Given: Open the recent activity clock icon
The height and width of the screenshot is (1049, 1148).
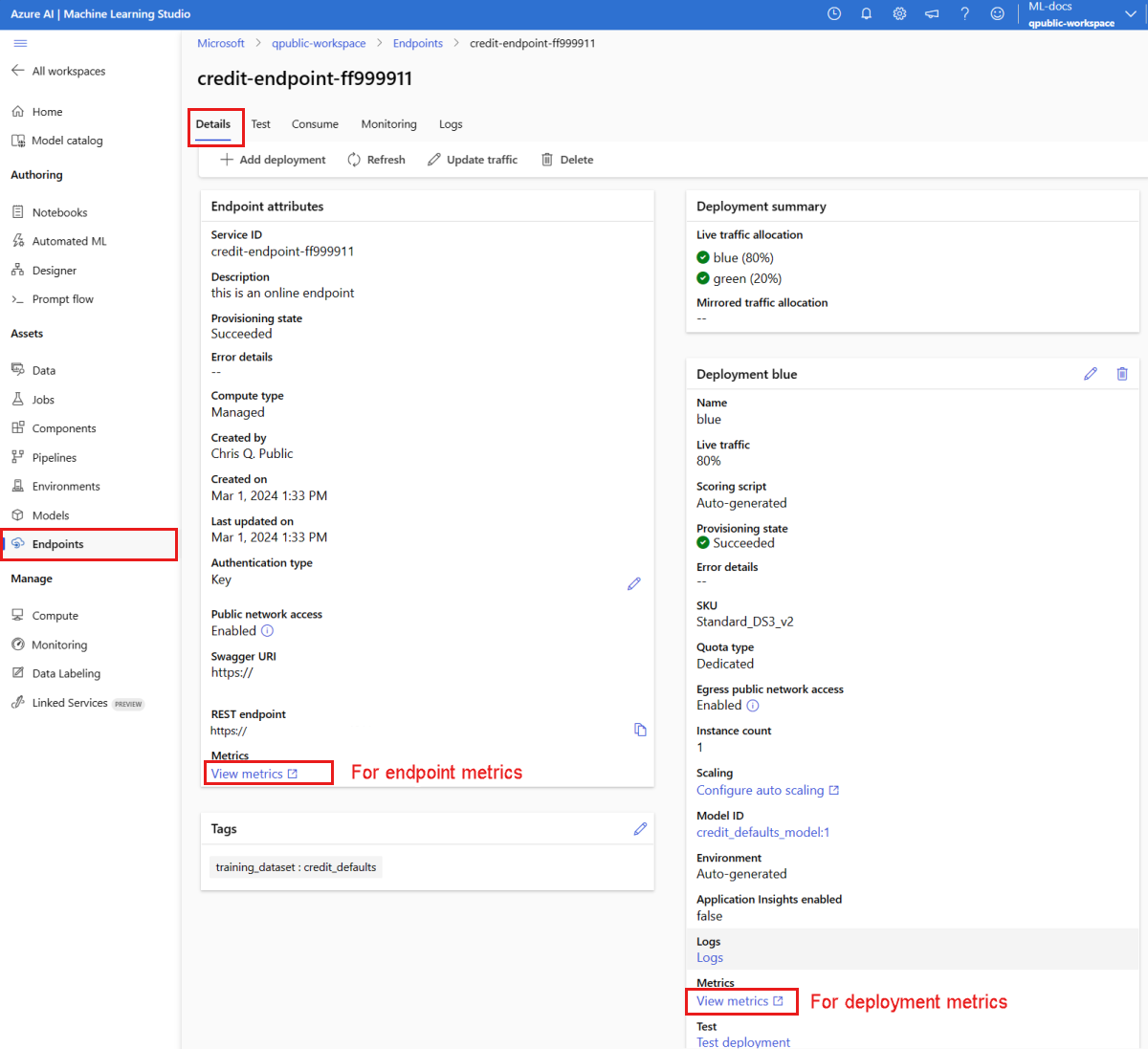Looking at the screenshot, I should 834,14.
